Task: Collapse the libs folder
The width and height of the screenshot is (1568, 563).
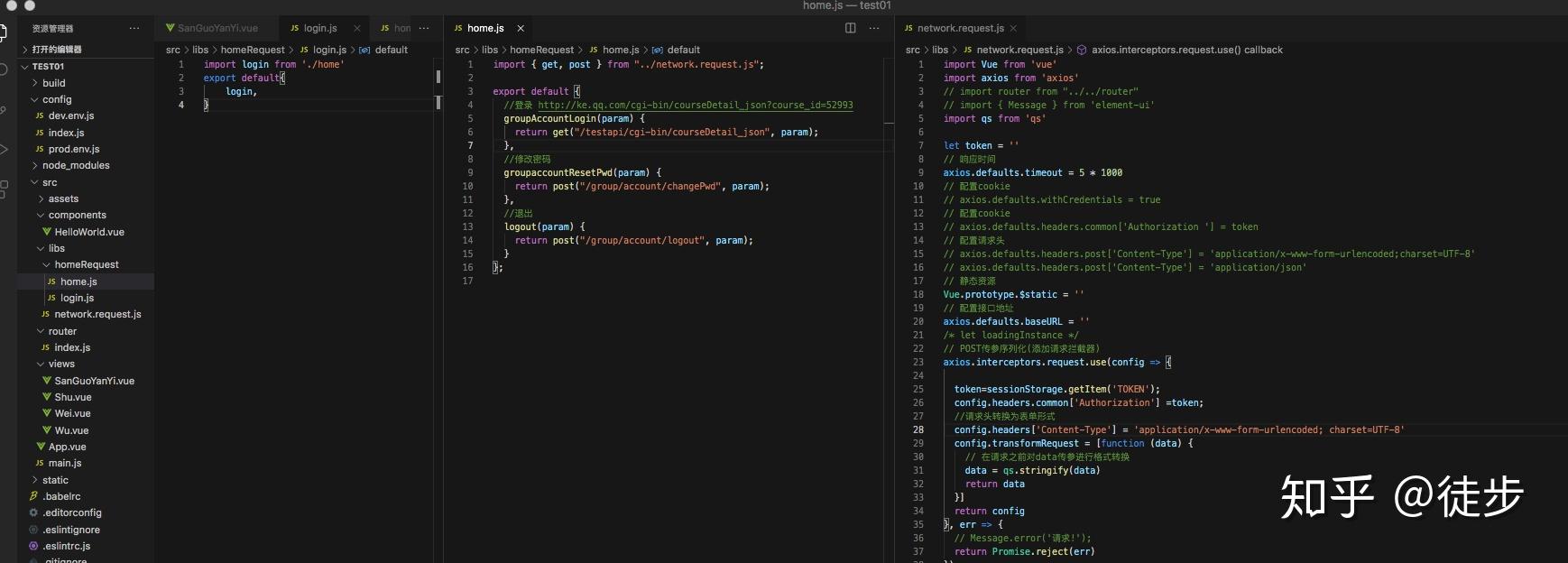Action: pos(42,248)
